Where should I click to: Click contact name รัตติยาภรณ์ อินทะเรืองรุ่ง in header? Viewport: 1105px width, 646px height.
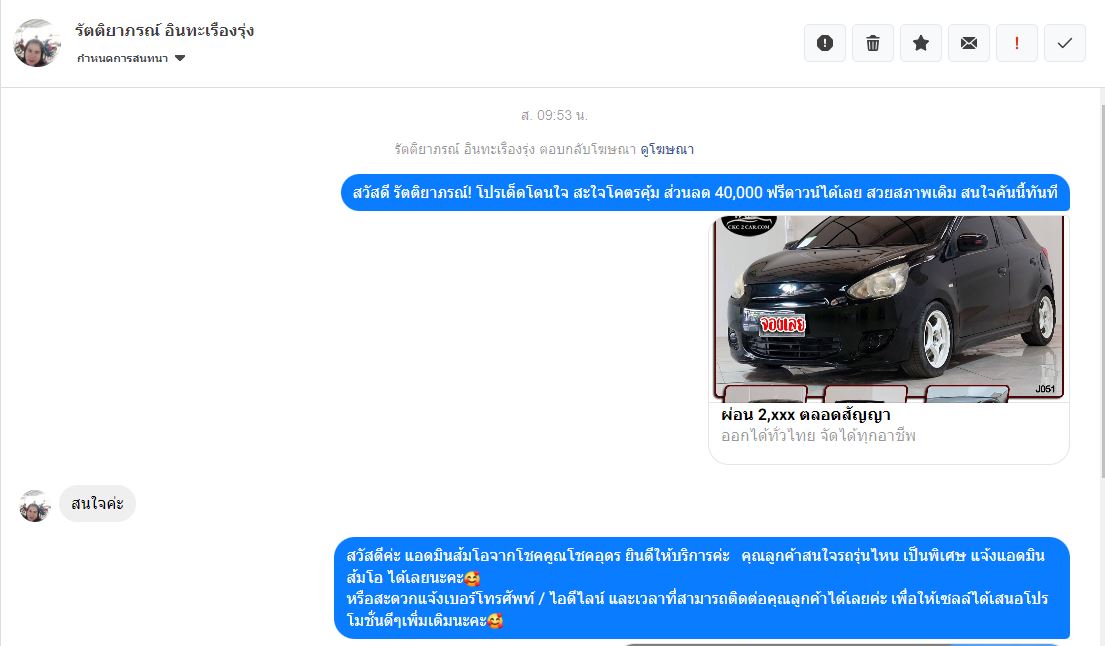pyautogui.click(x=164, y=31)
